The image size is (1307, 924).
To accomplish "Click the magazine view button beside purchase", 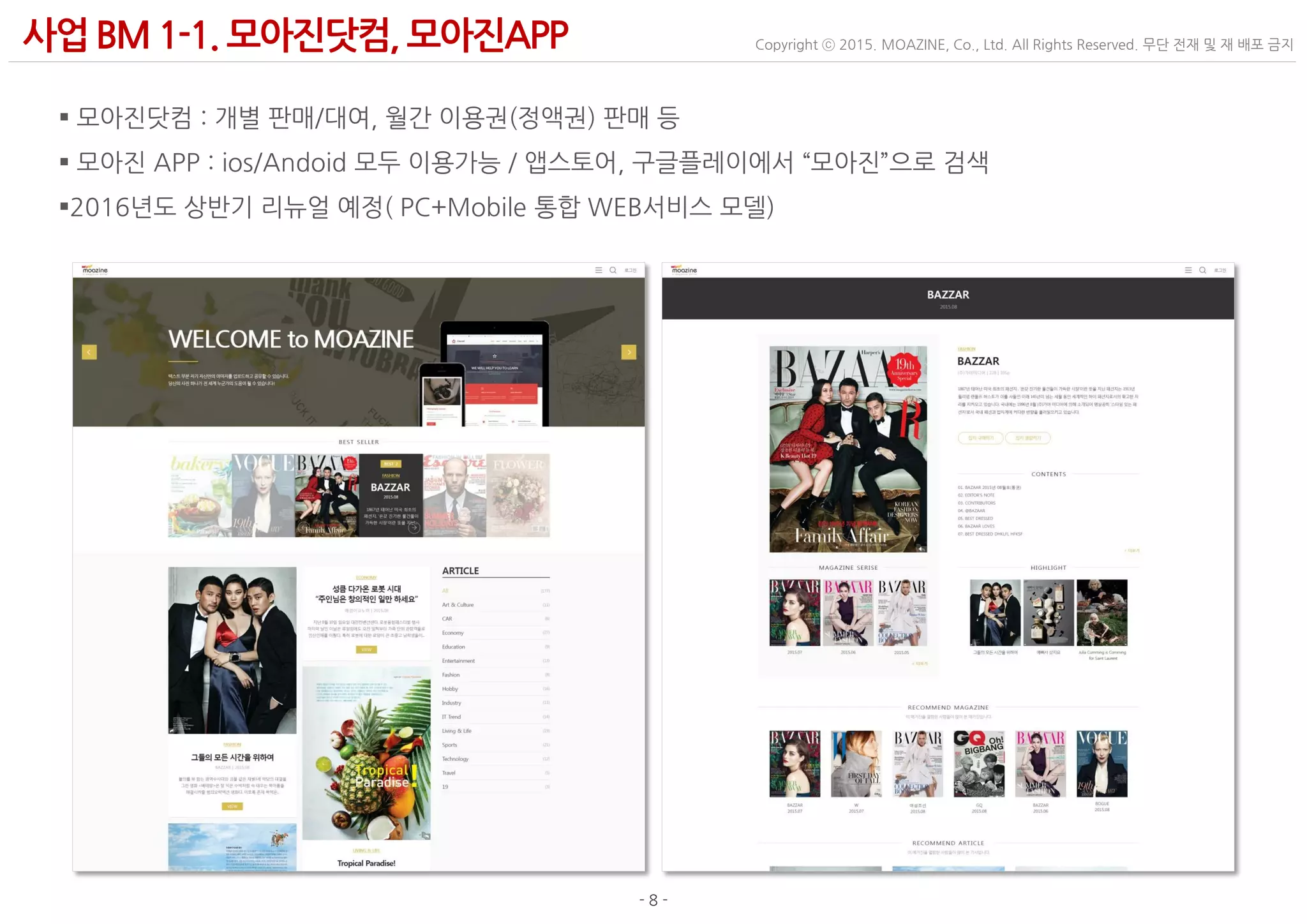I will tap(1028, 438).
